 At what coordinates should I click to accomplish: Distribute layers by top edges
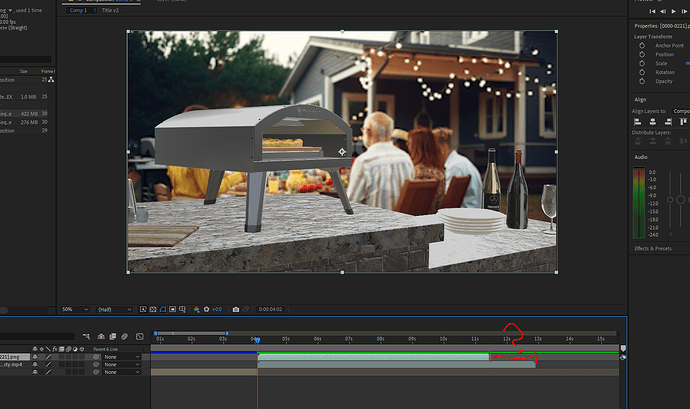coord(637,141)
